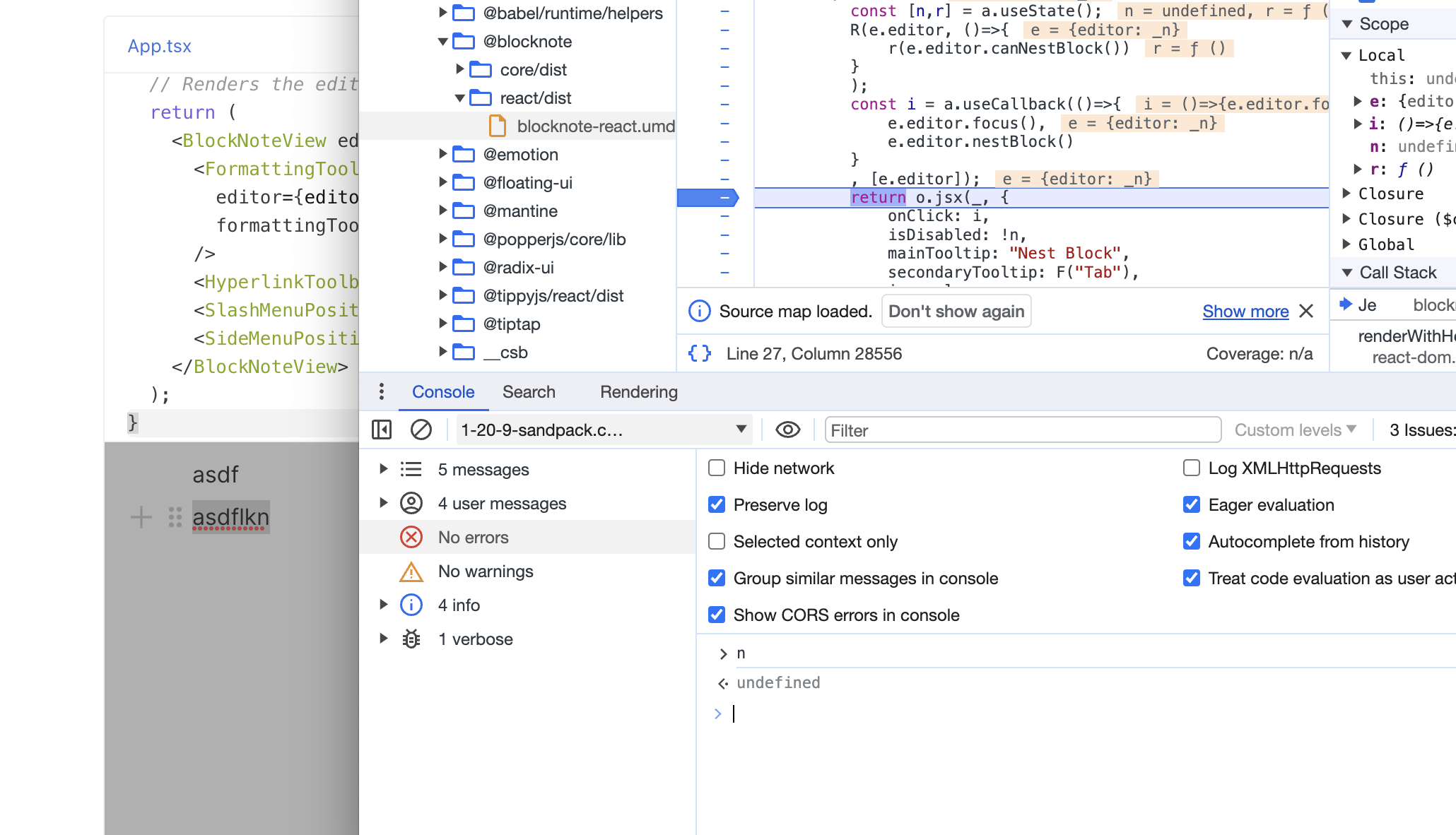Open the JavaScript context dropdown
1456x835 pixels.
click(x=604, y=430)
